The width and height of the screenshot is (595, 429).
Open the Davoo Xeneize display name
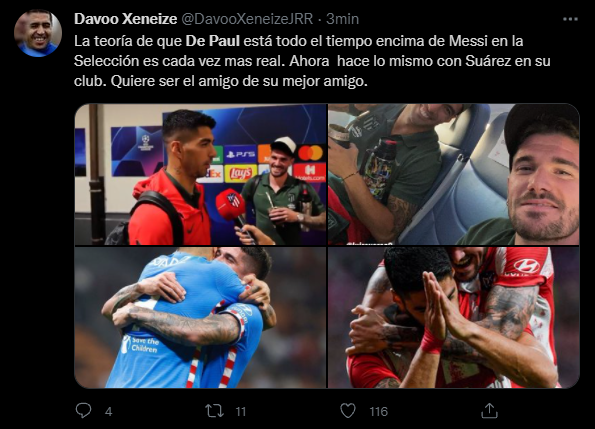[x=126, y=19]
